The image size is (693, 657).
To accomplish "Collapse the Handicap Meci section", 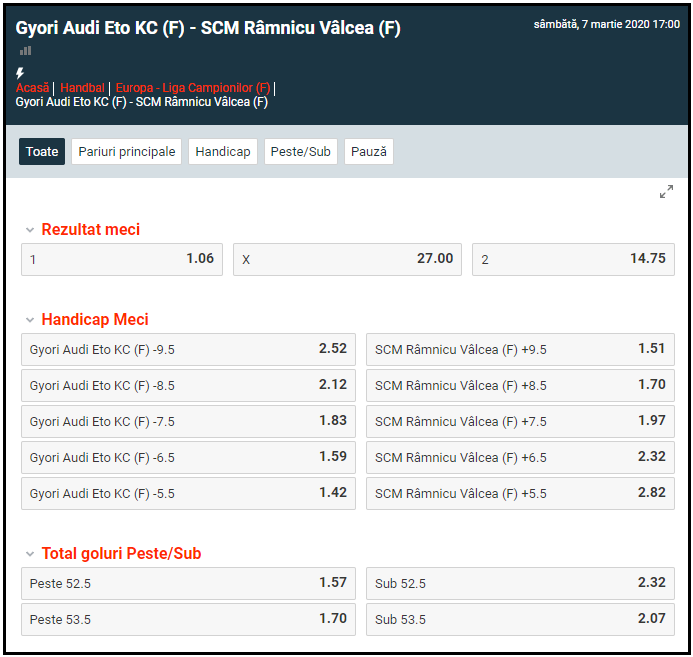I will (30, 320).
